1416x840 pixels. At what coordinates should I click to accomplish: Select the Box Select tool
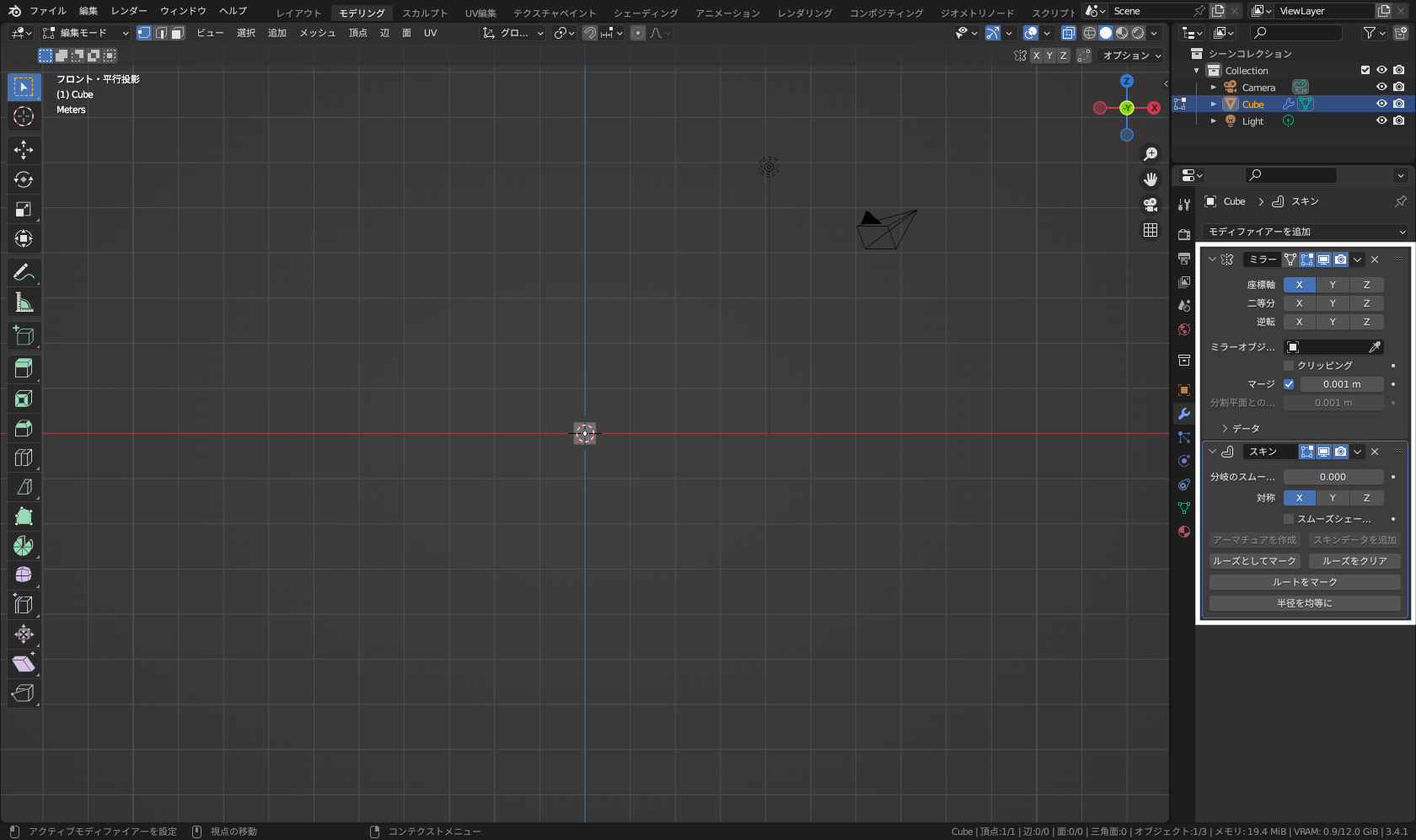(x=24, y=87)
